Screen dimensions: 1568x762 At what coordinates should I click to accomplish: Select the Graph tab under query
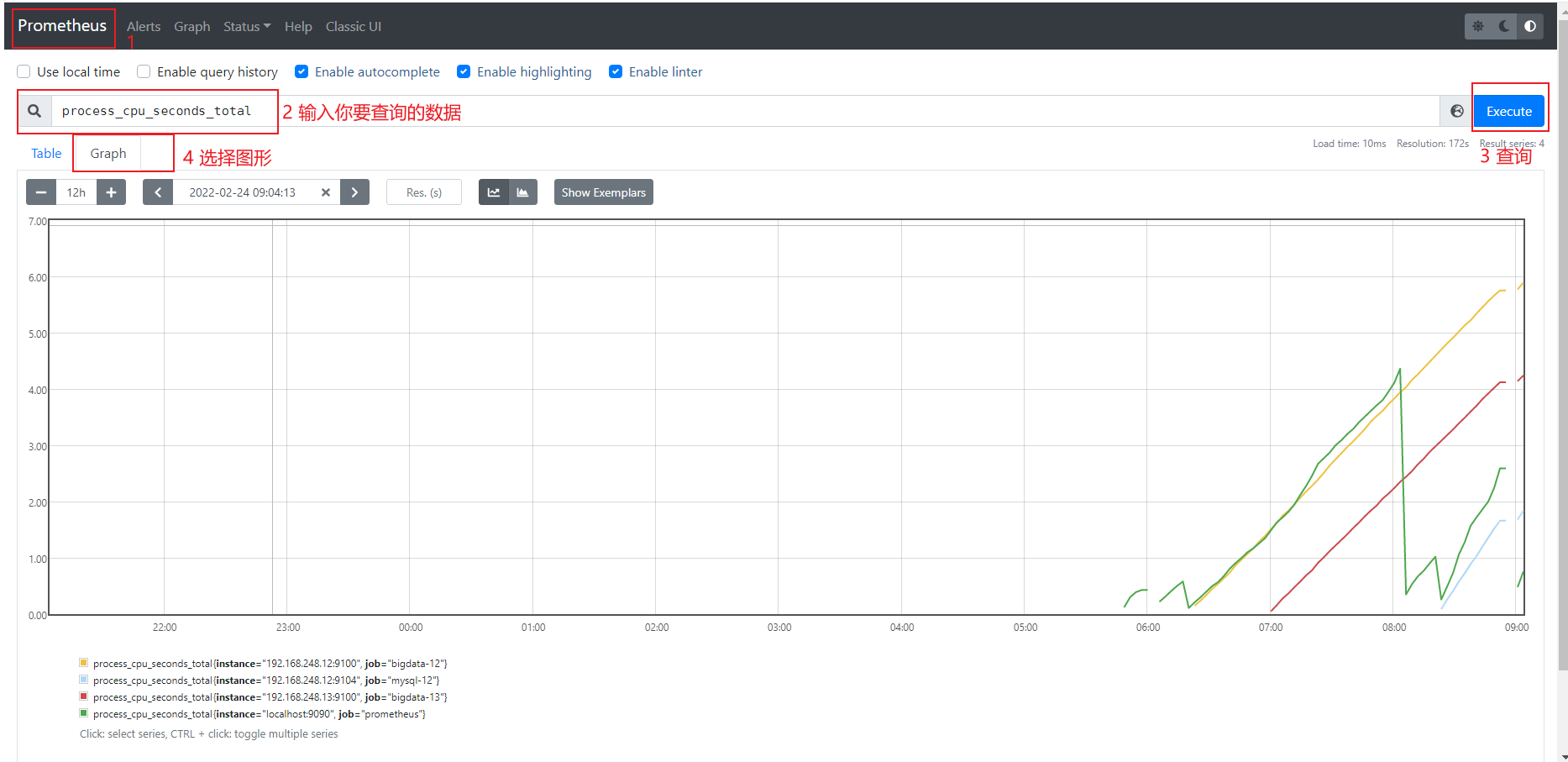108,153
